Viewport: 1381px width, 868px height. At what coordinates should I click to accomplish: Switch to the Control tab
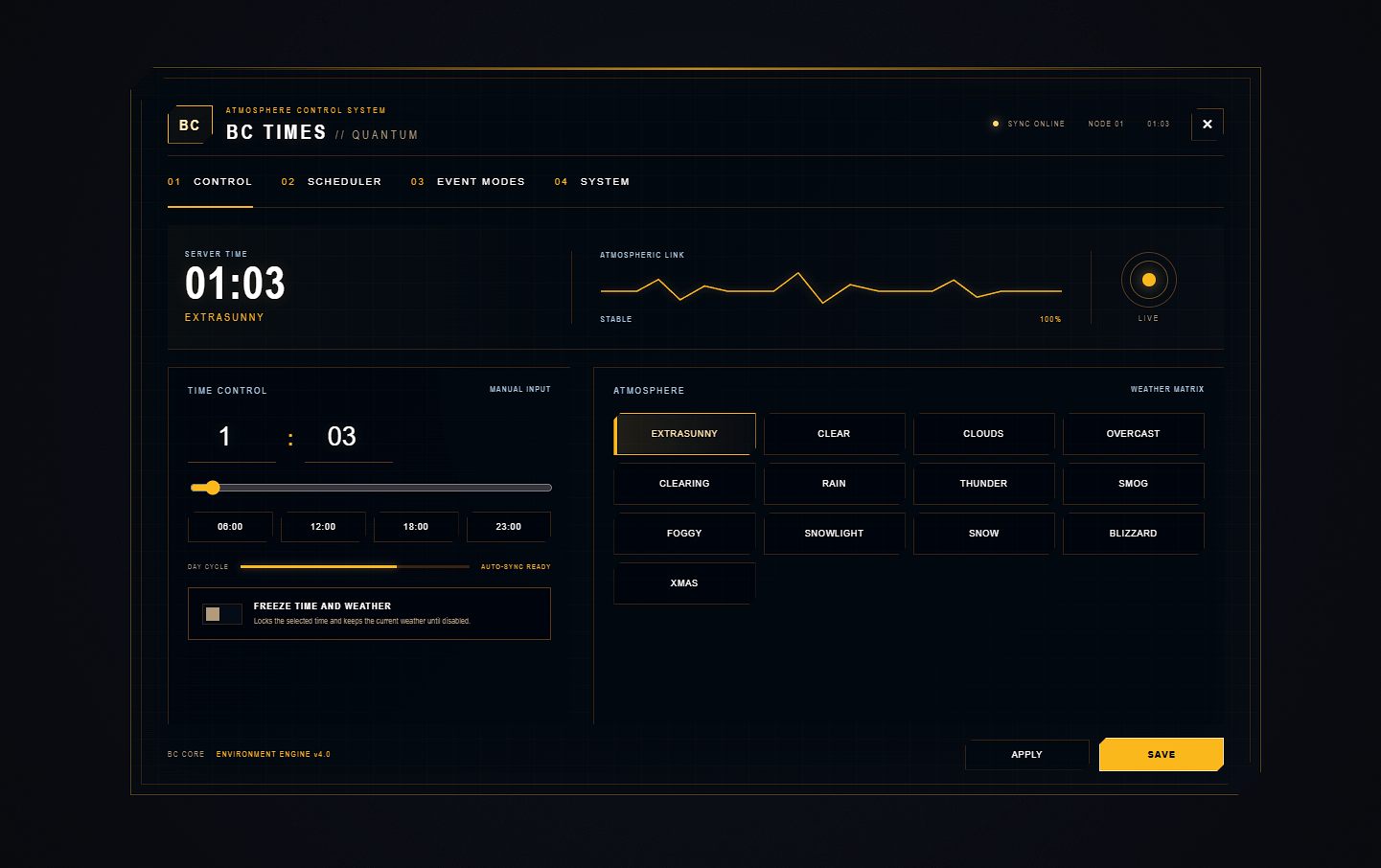[210, 182]
